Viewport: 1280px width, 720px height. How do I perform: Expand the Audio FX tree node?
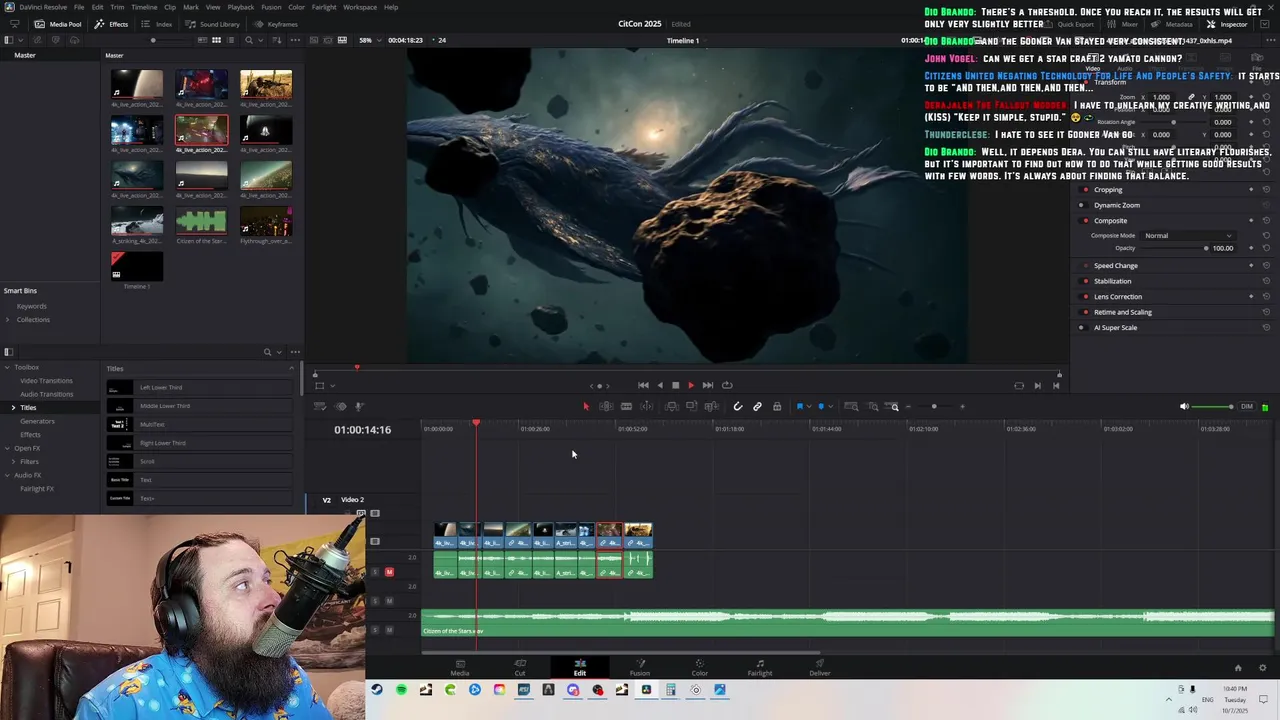coord(8,475)
